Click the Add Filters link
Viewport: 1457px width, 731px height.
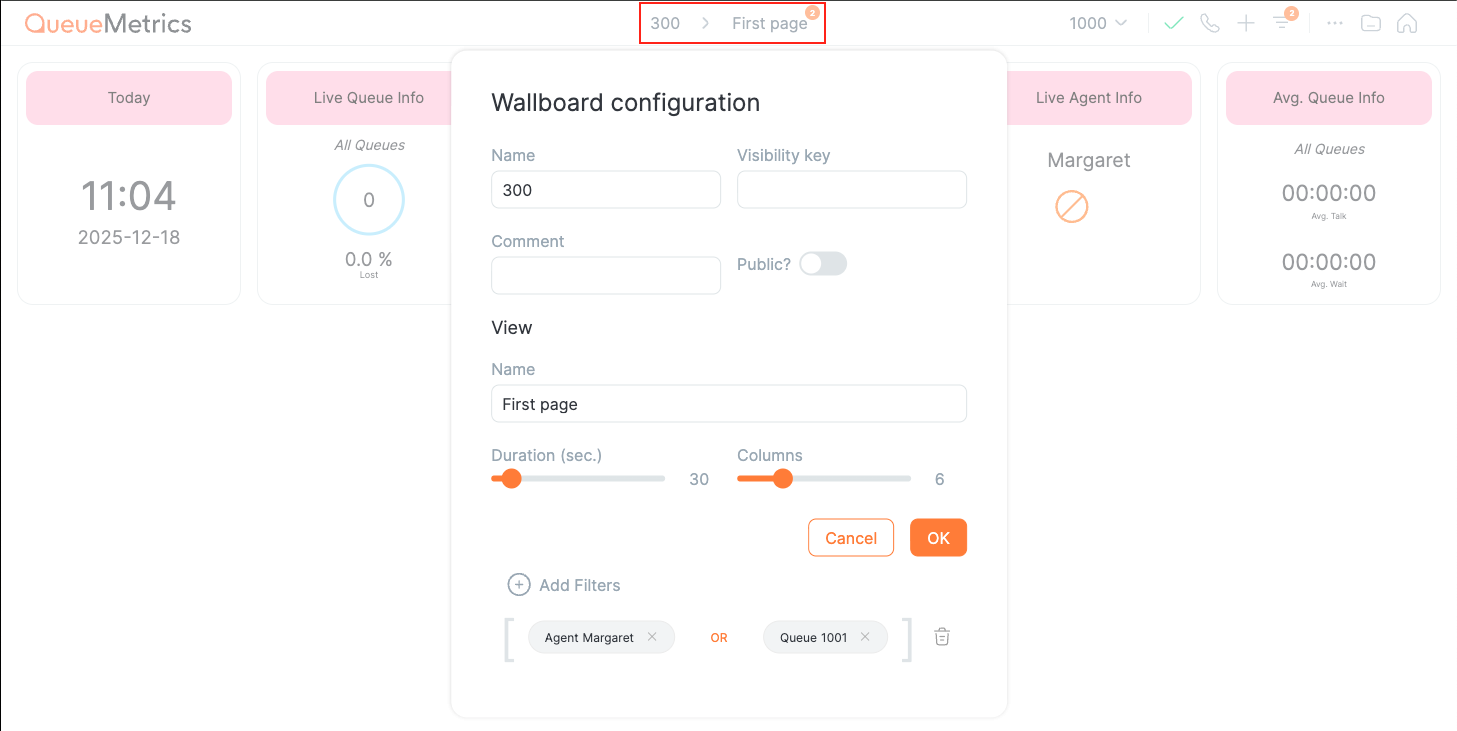pyautogui.click(x=564, y=585)
